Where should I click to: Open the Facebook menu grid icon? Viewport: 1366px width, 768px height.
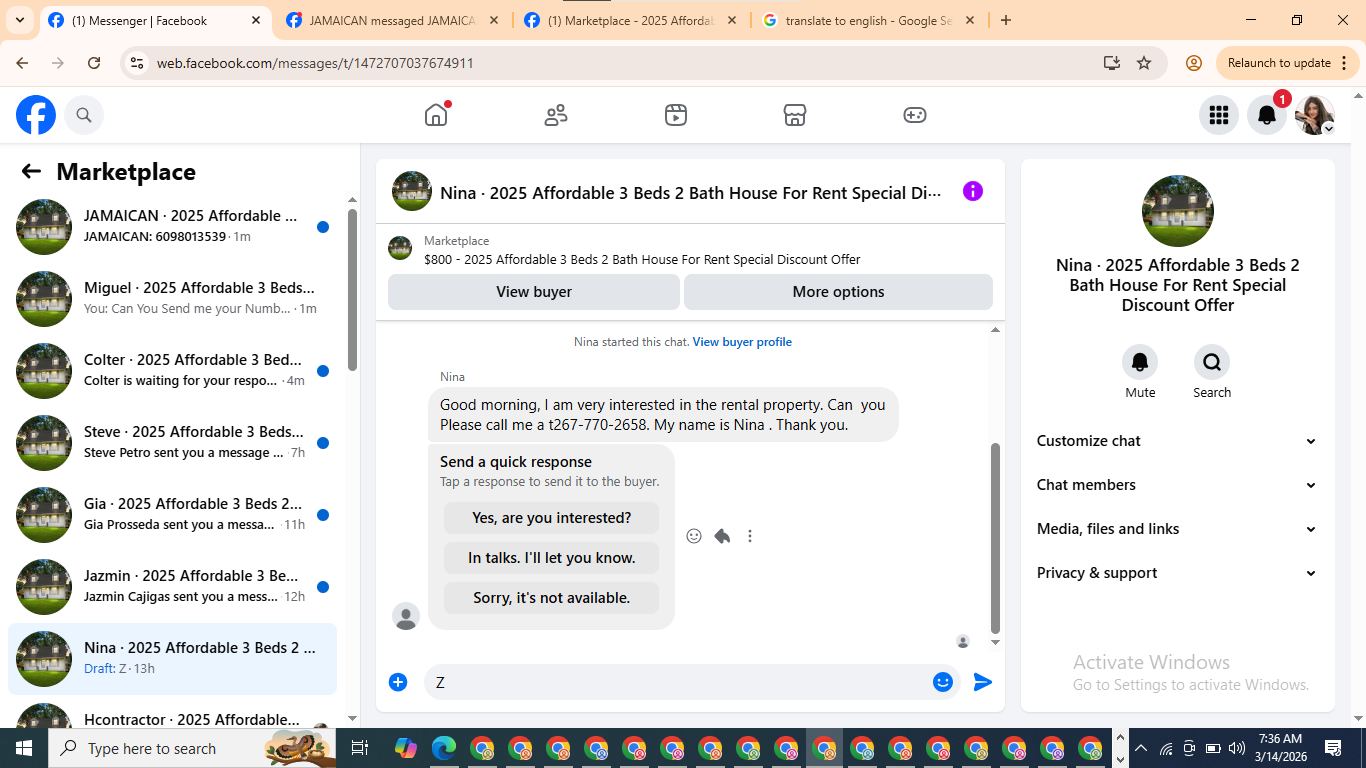1218,115
